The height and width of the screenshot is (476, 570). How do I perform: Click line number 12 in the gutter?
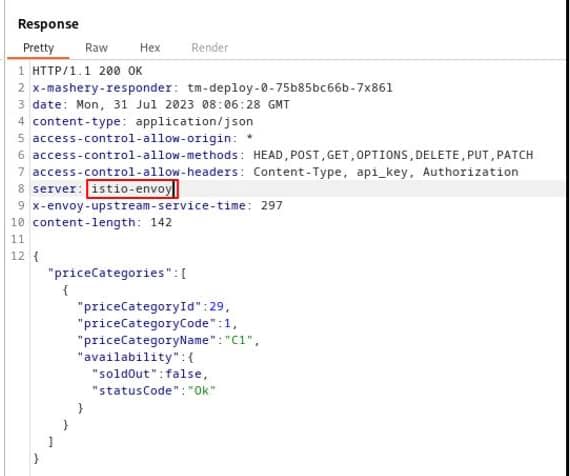click(x=17, y=256)
